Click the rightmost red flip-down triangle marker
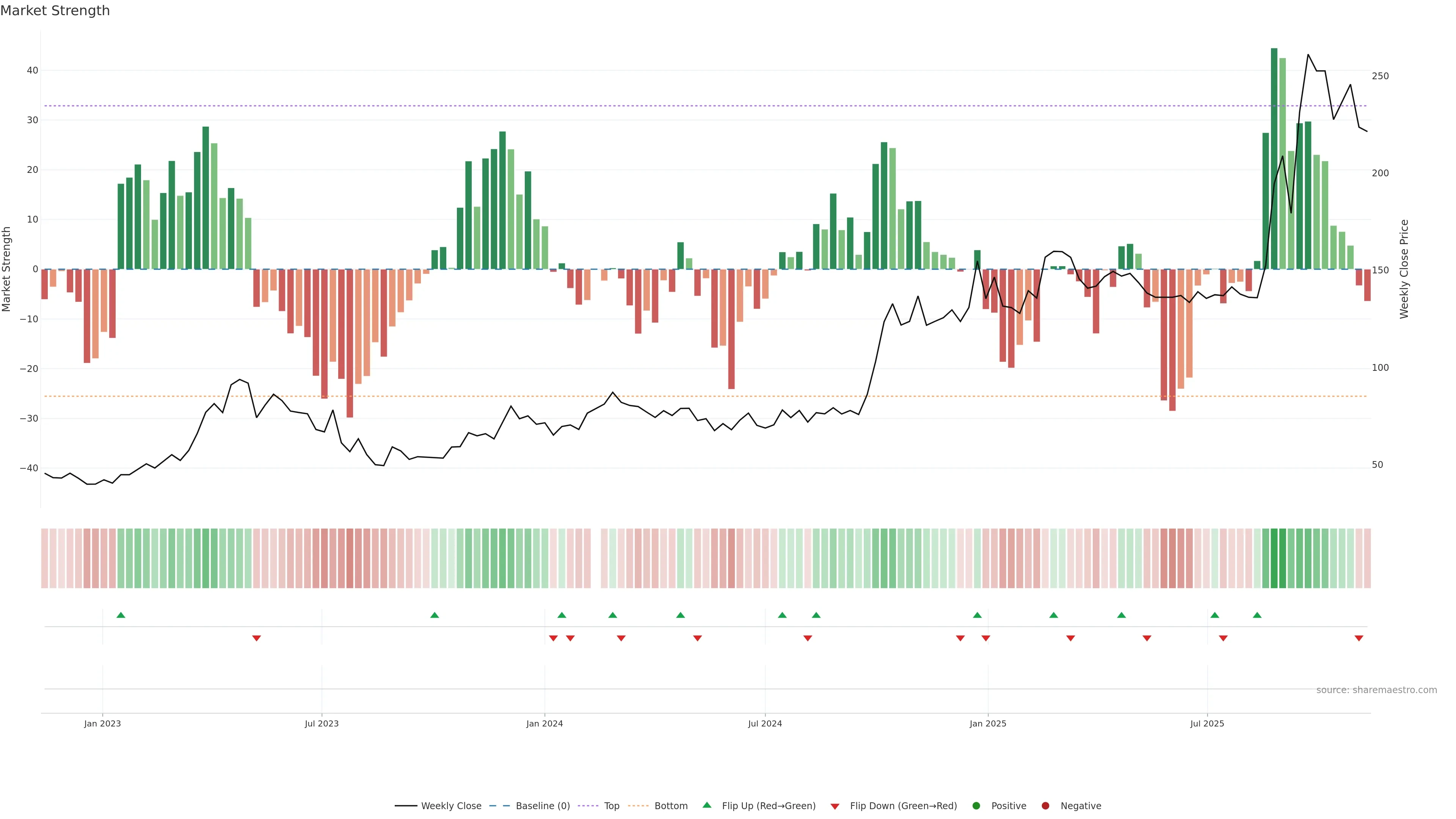 [x=1359, y=638]
